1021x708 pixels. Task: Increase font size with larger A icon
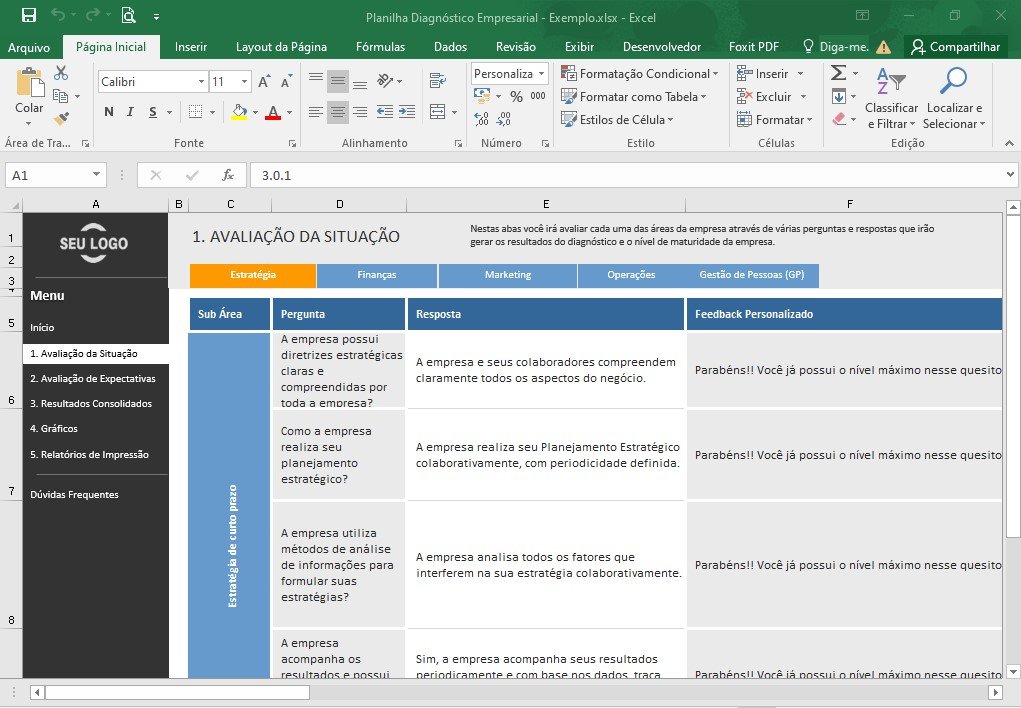tap(264, 81)
